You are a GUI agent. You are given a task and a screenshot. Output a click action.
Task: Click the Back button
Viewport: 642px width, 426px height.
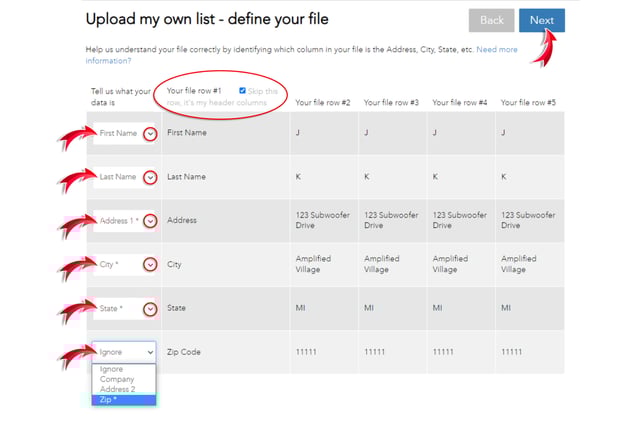(491, 20)
